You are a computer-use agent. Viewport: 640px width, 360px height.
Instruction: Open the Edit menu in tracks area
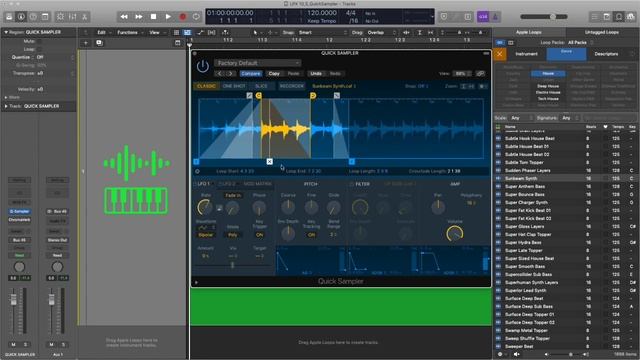click(103, 32)
